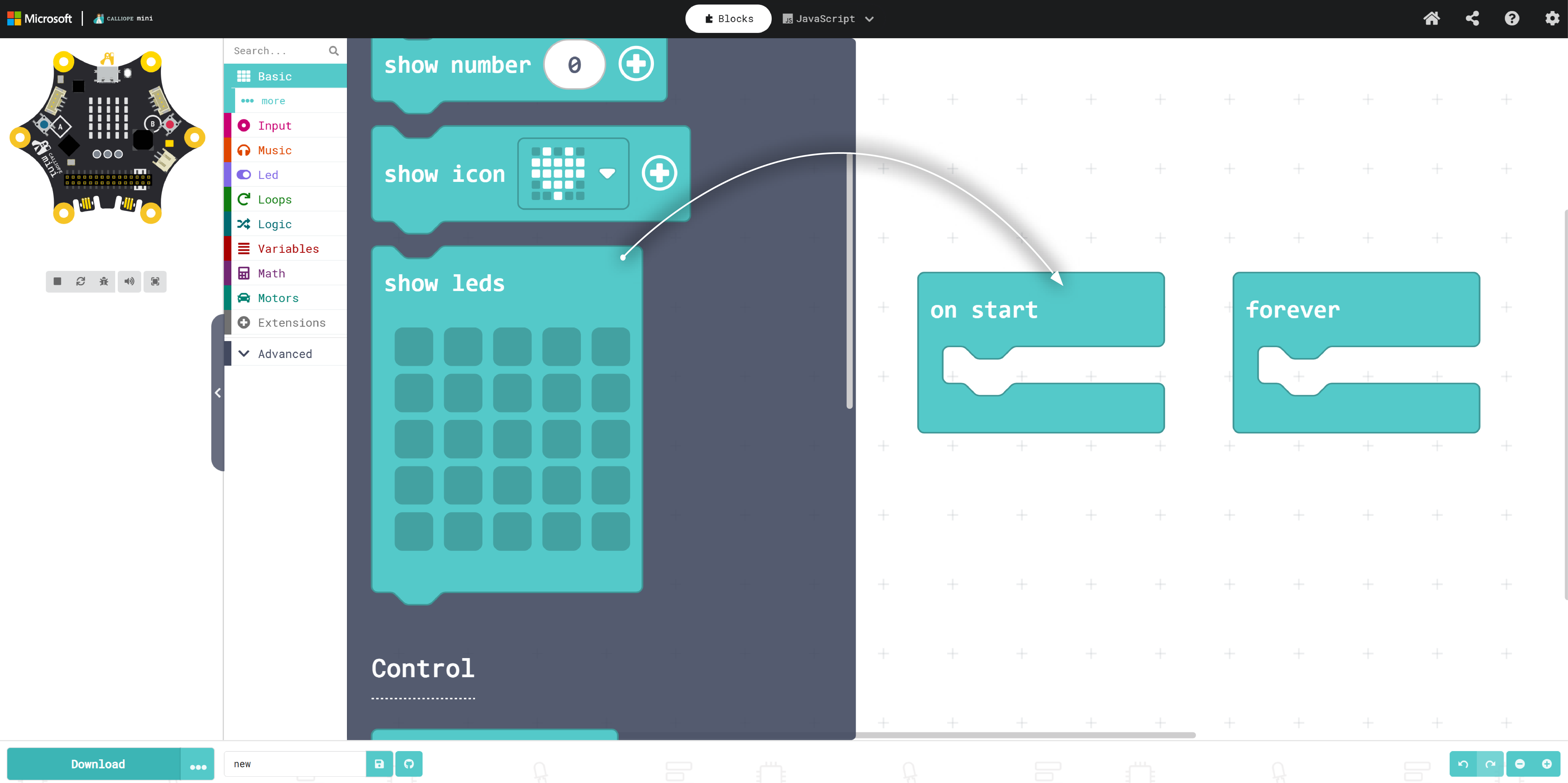Image resolution: width=1568 pixels, height=783 pixels.
Task: Open more download options ellipsis
Action: [x=198, y=764]
